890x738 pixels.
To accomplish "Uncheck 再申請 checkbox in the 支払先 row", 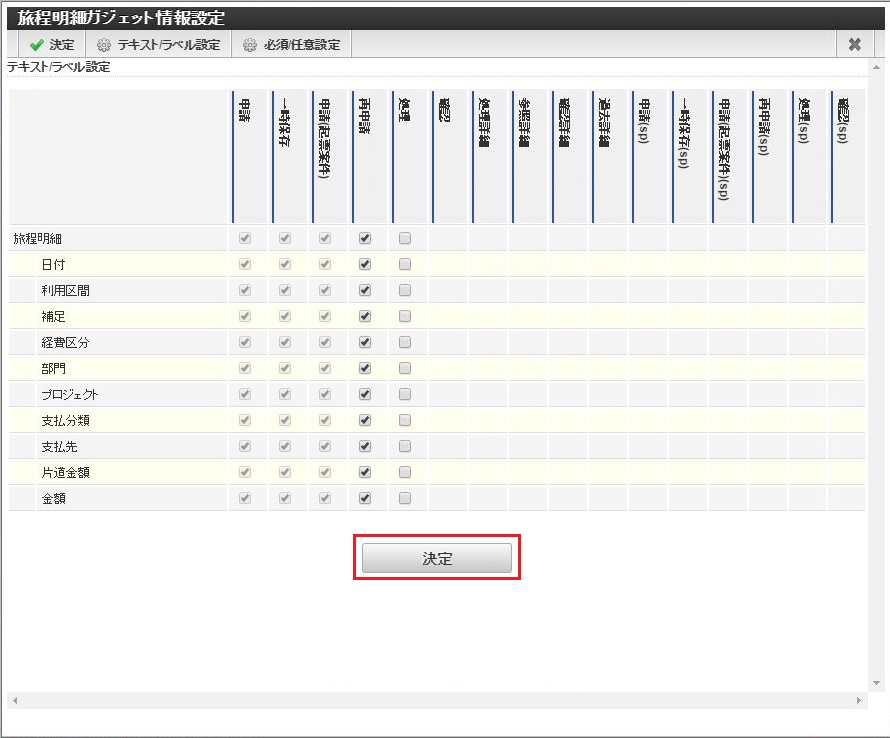I will pyautogui.click(x=365, y=446).
